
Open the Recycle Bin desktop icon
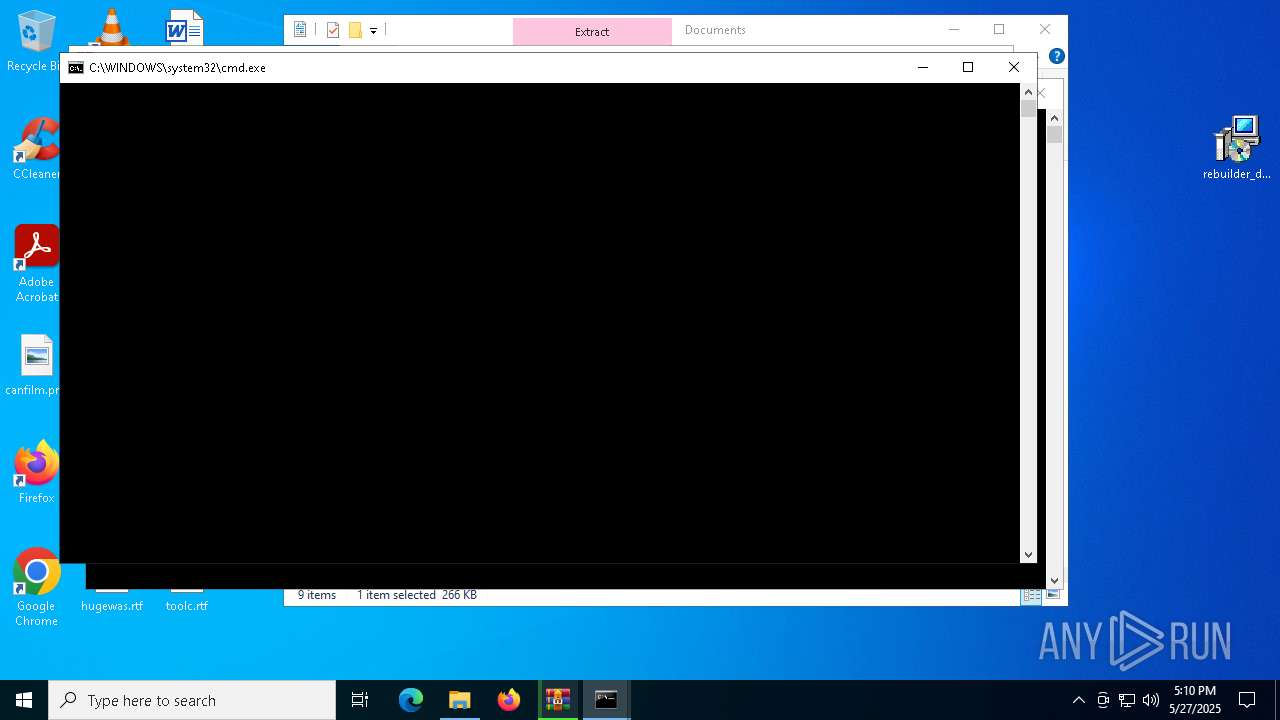tap(36, 40)
